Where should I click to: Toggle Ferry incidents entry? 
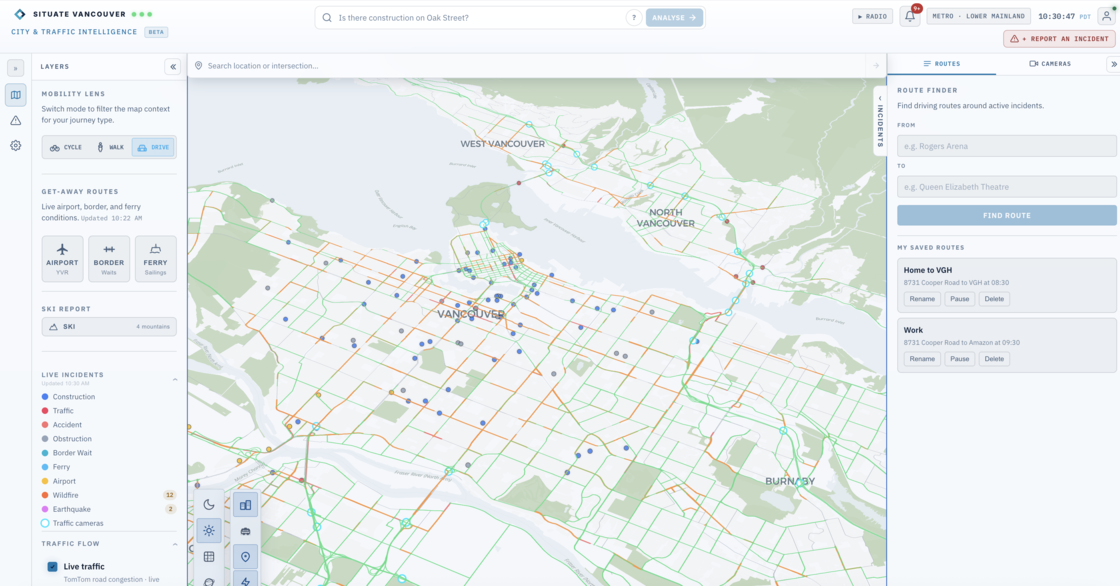56,467
